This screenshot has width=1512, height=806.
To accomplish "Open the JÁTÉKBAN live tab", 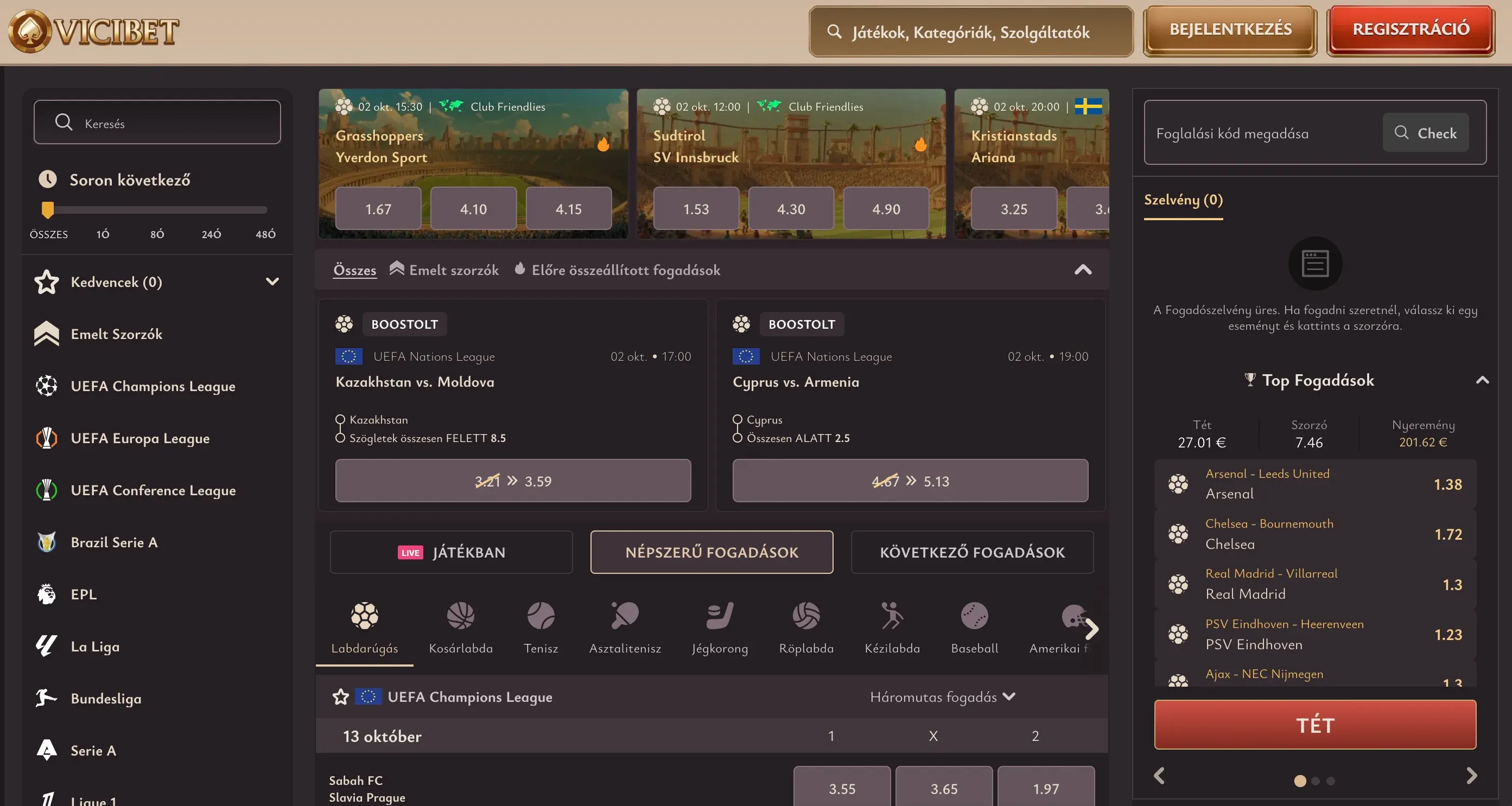I will (452, 553).
